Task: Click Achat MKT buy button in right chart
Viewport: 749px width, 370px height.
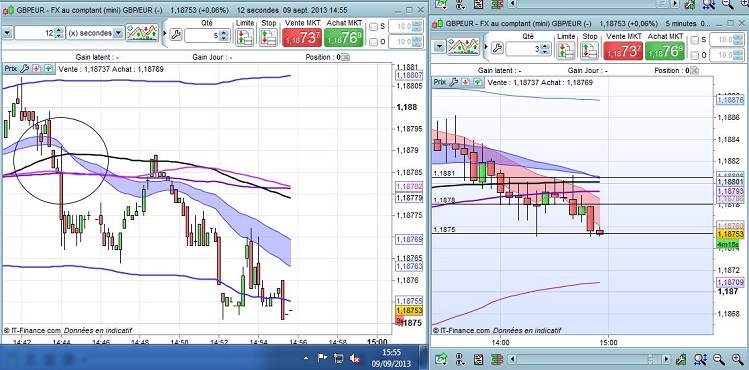Action: tap(665, 51)
